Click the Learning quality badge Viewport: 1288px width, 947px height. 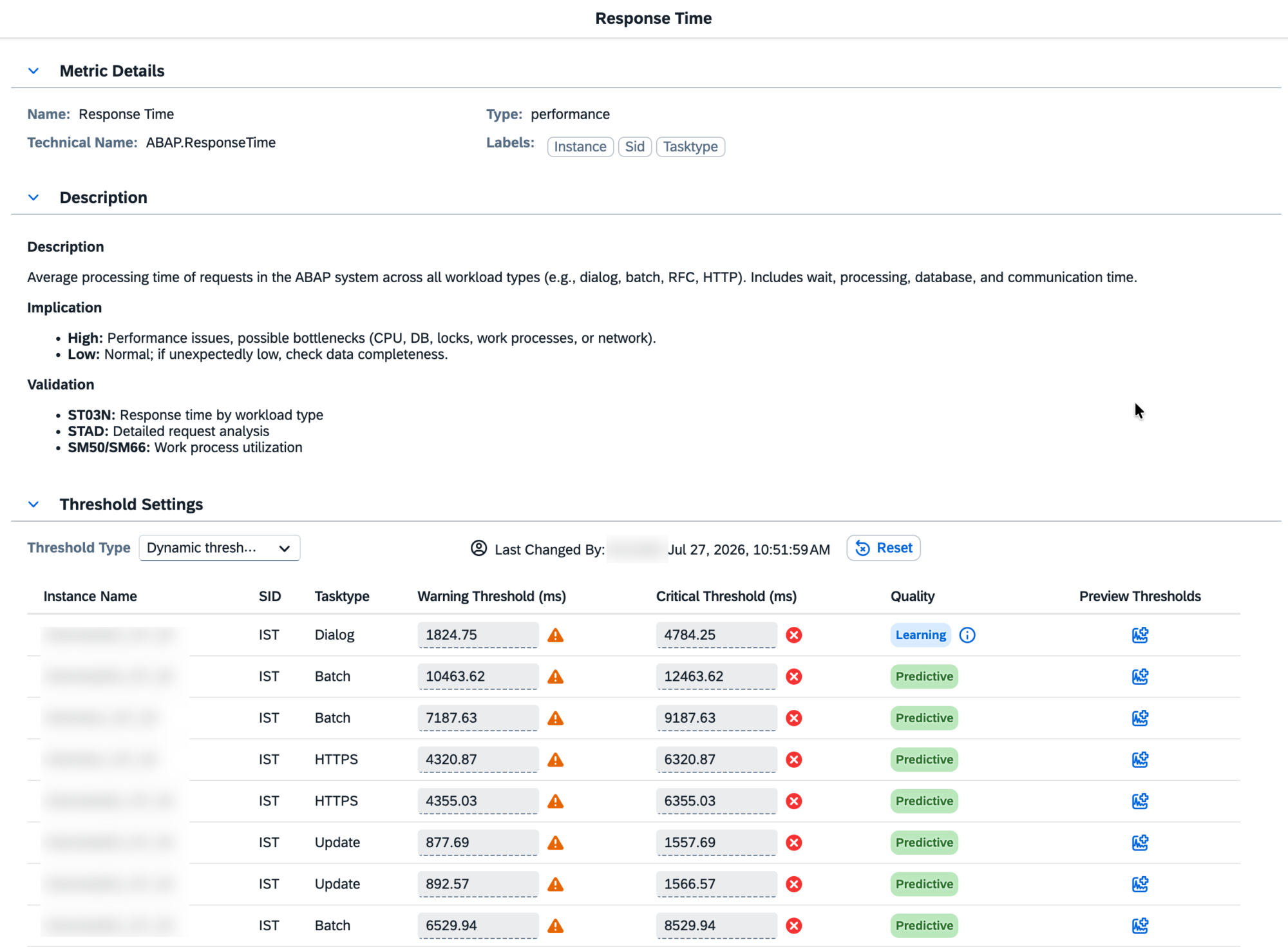coord(920,635)
